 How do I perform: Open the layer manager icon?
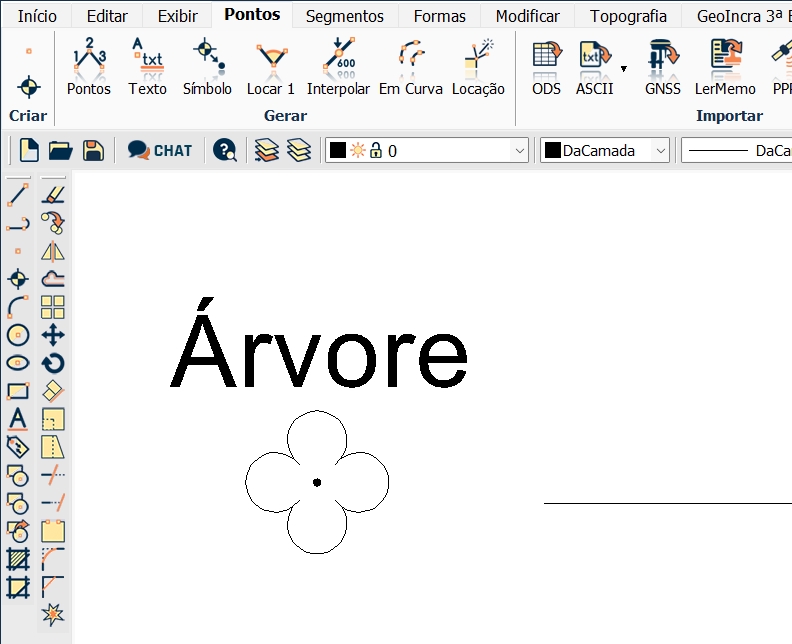click(267, 151)
